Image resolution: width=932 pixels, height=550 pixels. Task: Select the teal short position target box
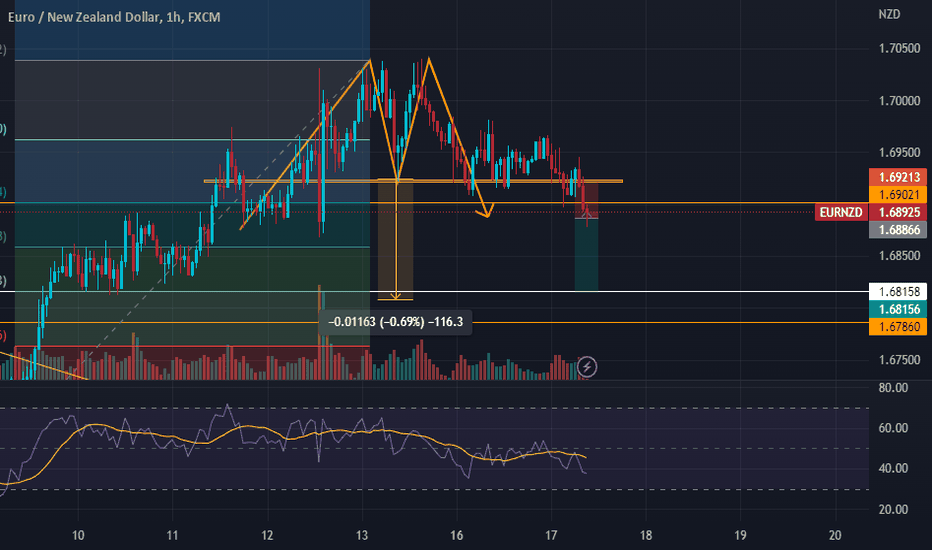(x=587, y=255)
